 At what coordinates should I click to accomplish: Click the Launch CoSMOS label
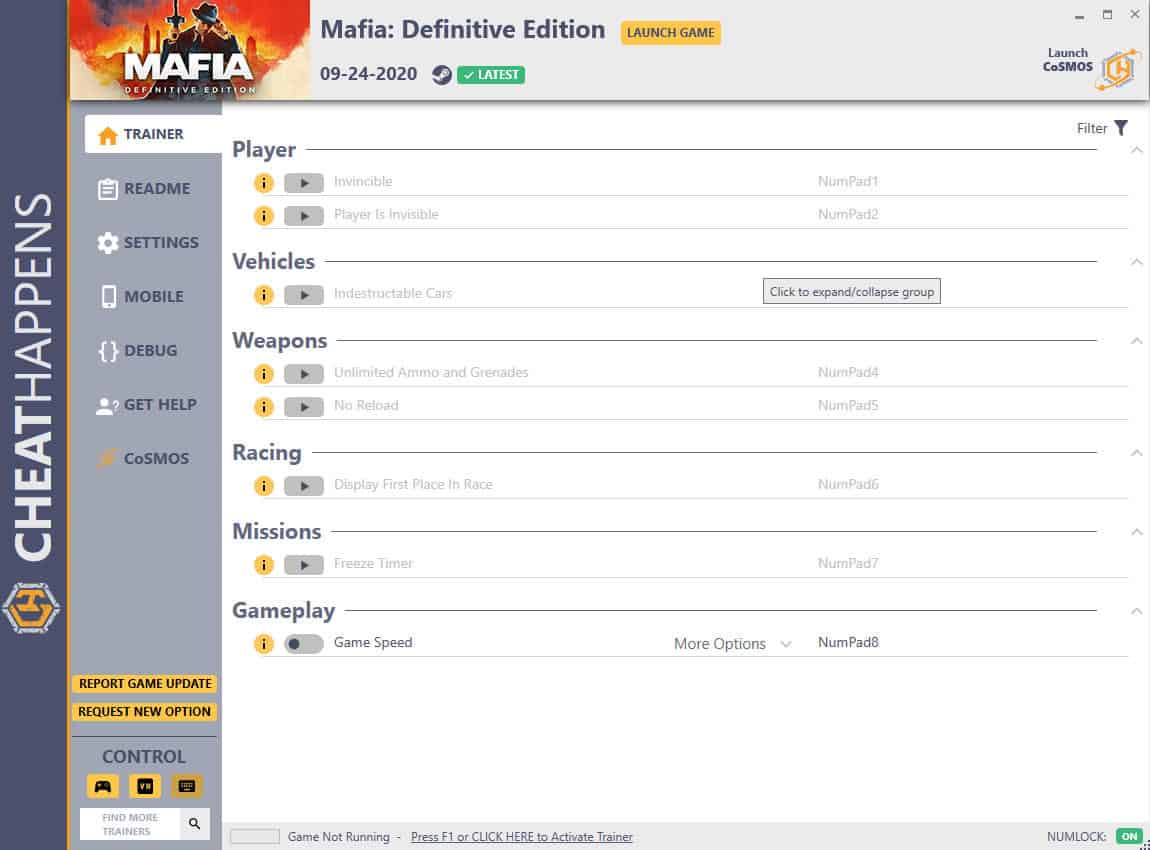1067,60
